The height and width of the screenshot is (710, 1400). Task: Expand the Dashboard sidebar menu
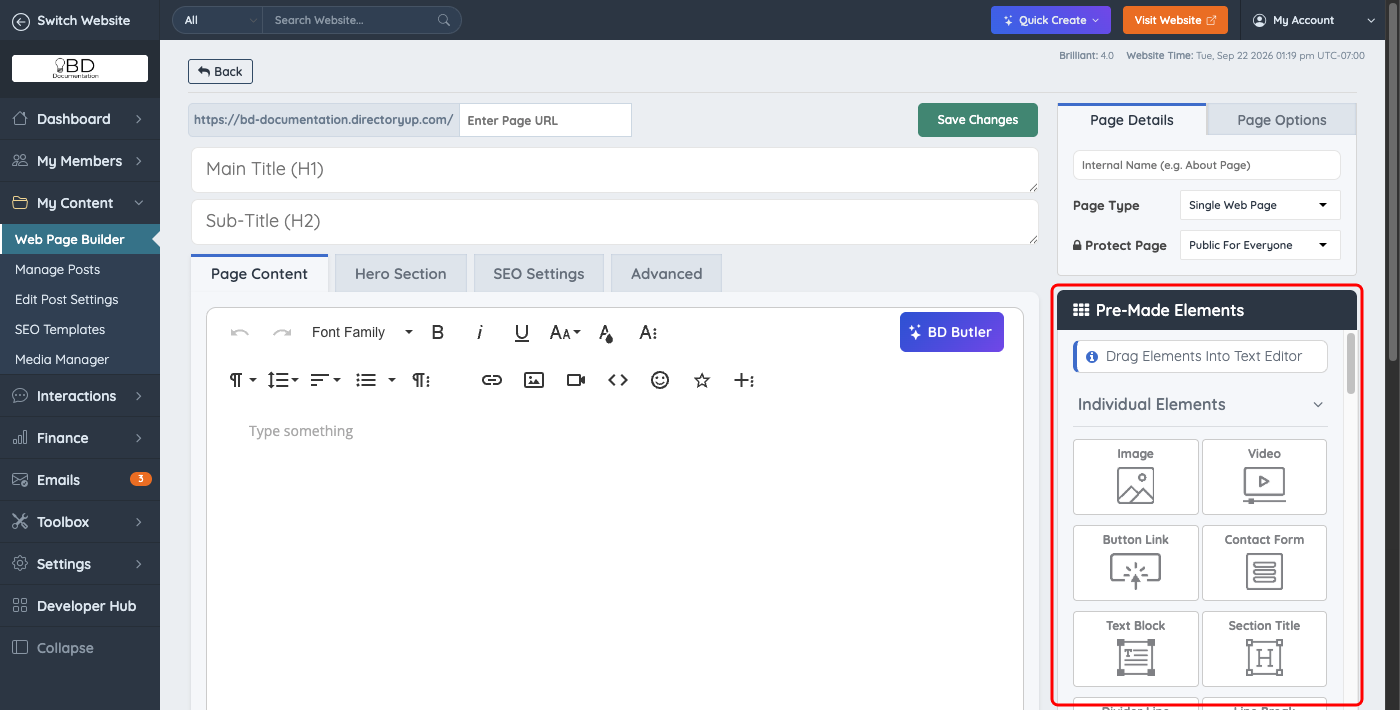click(80, 119)
